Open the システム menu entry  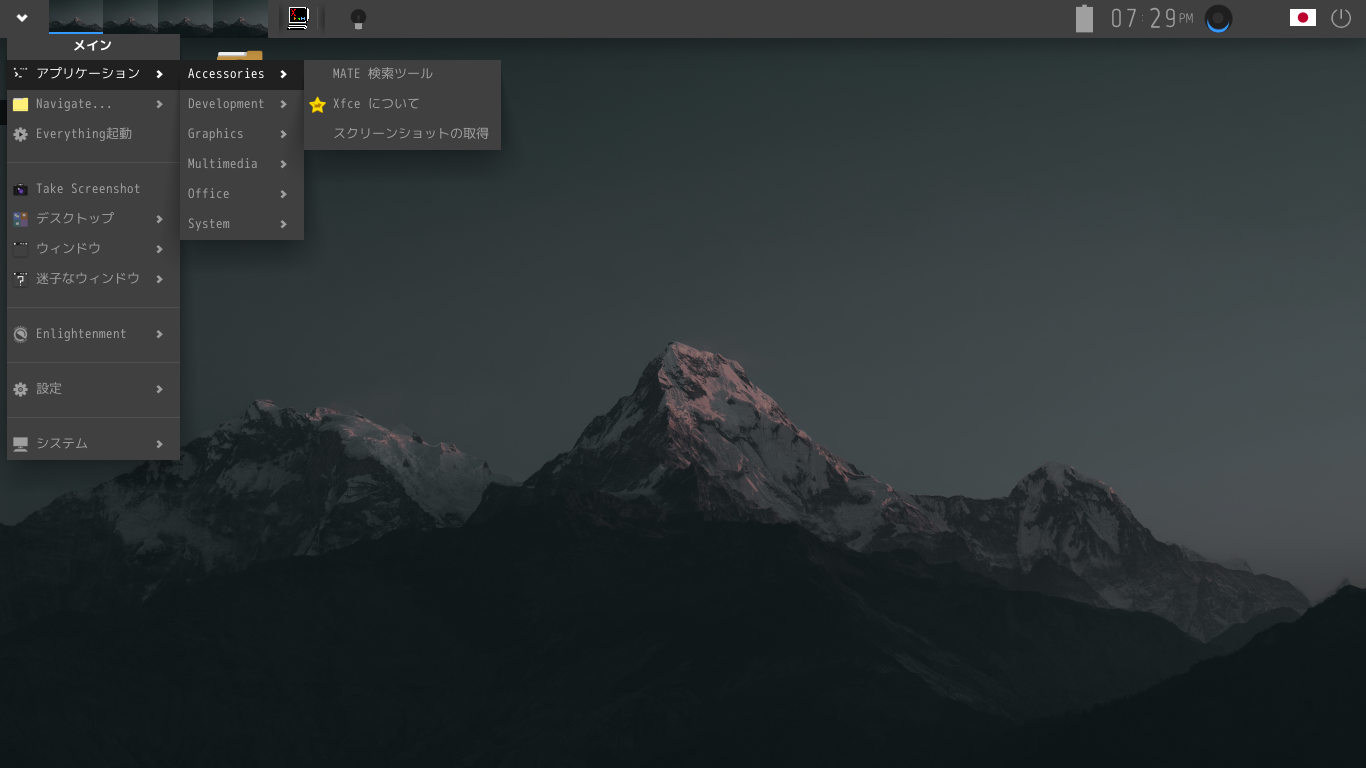pyautogui.click(x=93, y=444)
